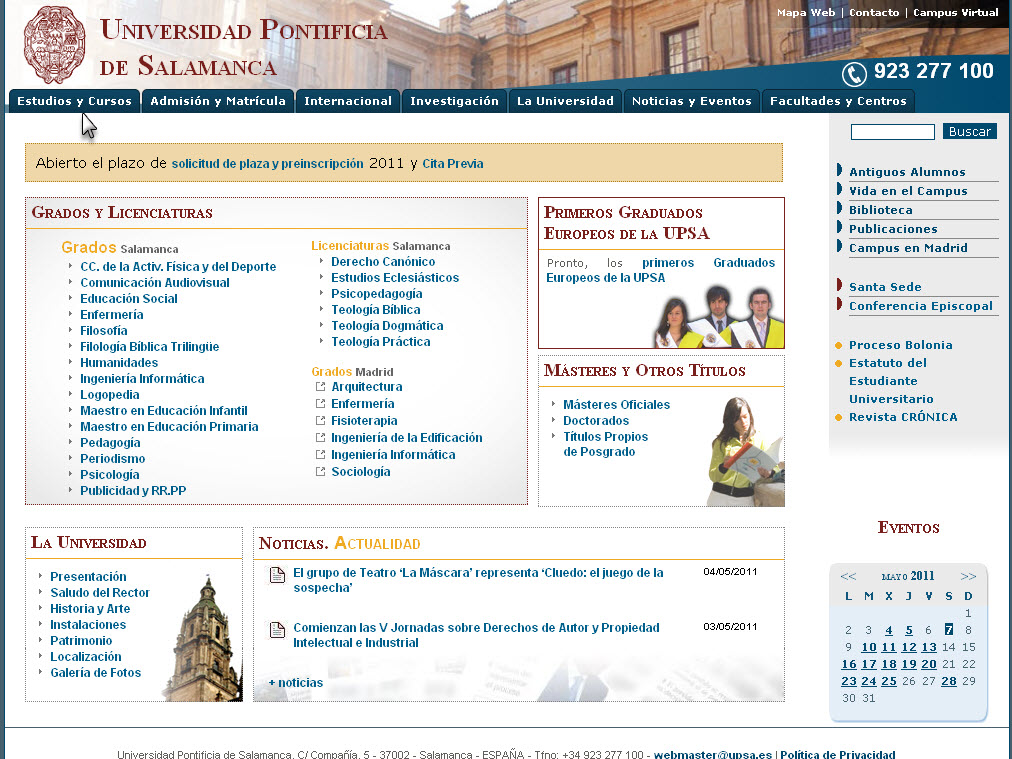Image resolution: width=1012 pixels, height=759 pixels.
Task: Open the Política de Privacidad footer link
Action: coord(838,754)
